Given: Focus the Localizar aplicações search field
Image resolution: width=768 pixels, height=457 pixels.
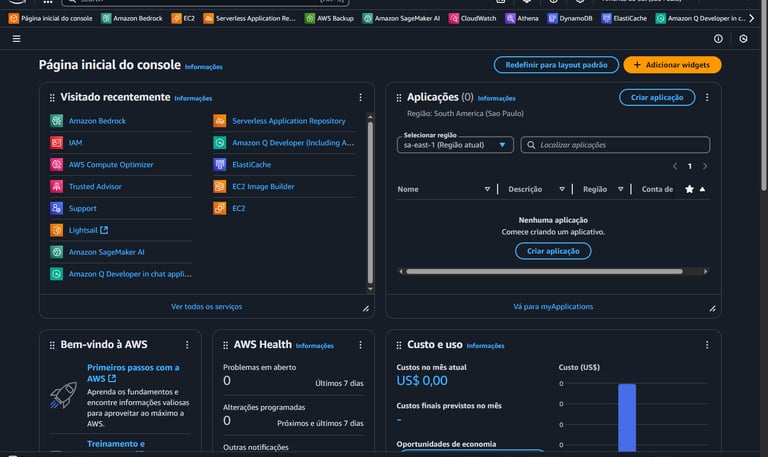Looking at the screenshot, I should pyautogui.click(x=615, y=145).
